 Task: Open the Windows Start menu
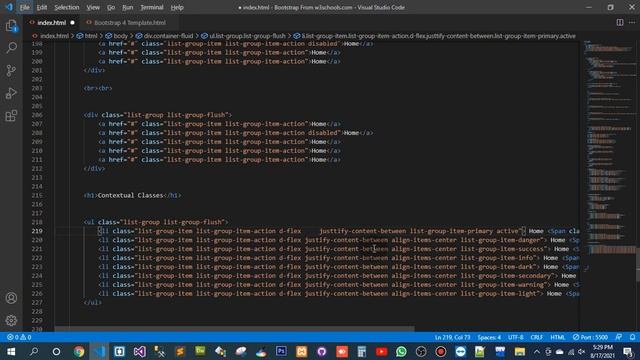pos(11,351)
